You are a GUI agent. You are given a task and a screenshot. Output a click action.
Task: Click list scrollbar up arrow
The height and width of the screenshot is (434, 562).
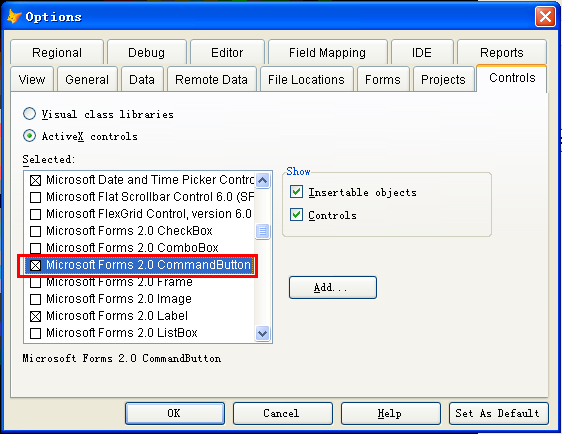click(262, 180)
